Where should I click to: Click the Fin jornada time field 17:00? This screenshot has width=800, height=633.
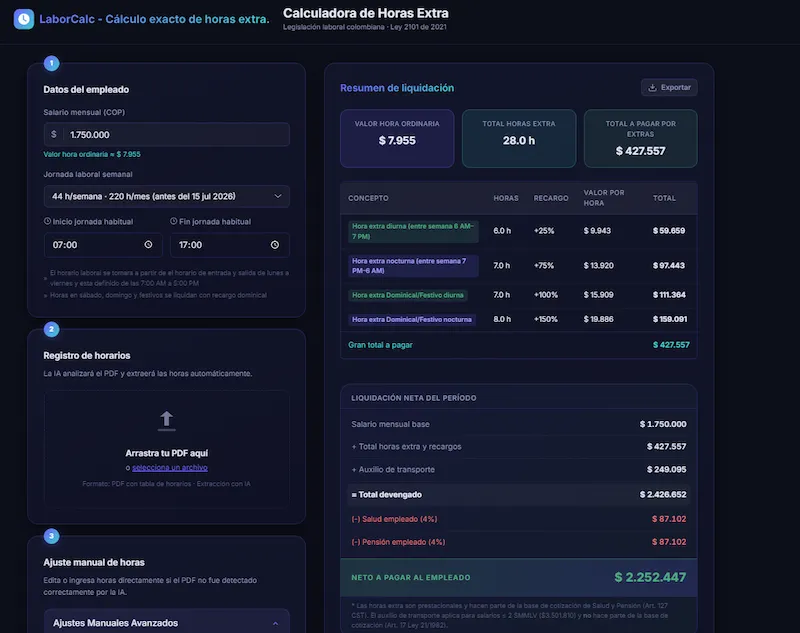tap(230, 245)
